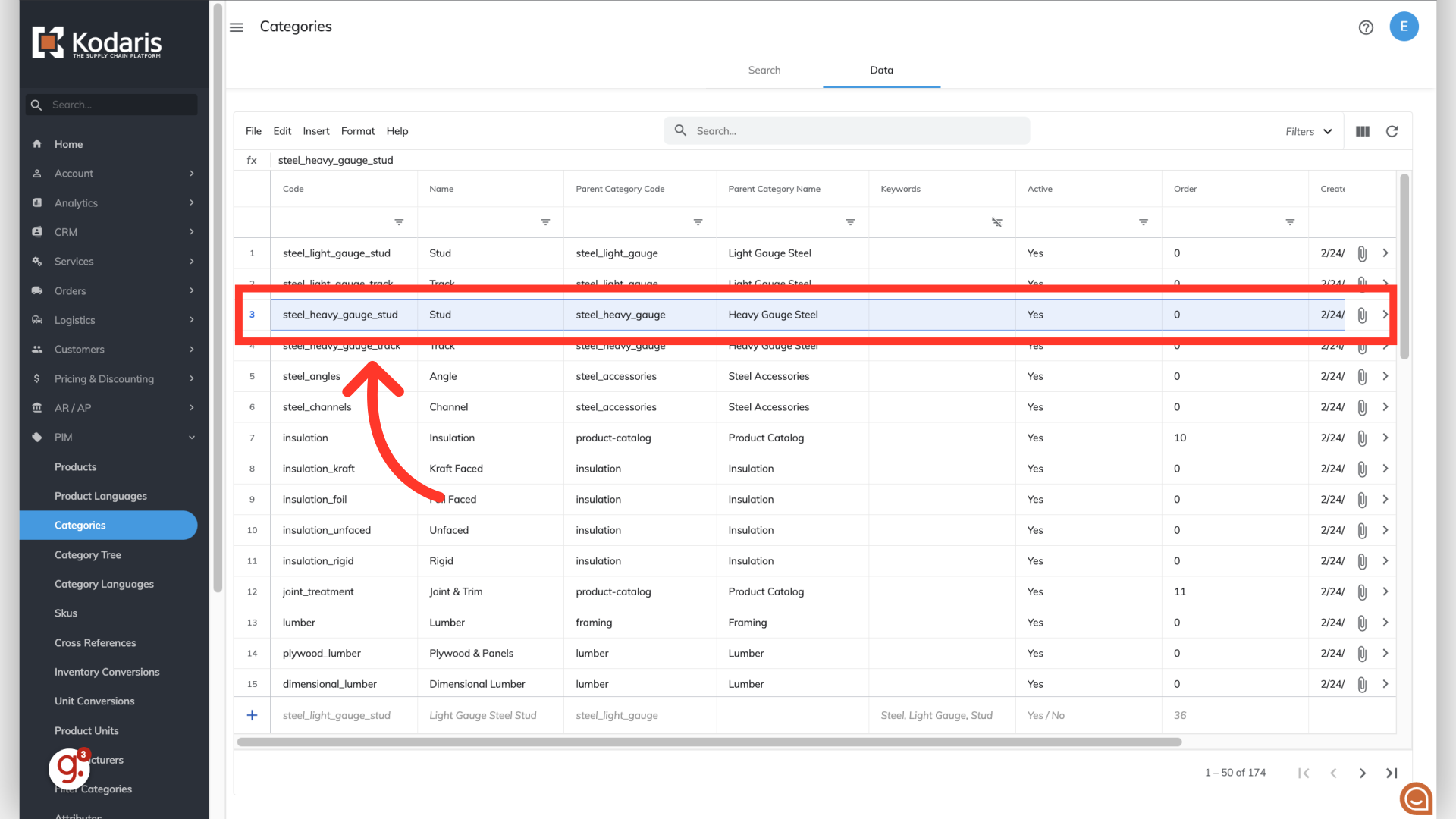Click the Code column filter icon
The image size is (1456, 819).
(399, 222)
